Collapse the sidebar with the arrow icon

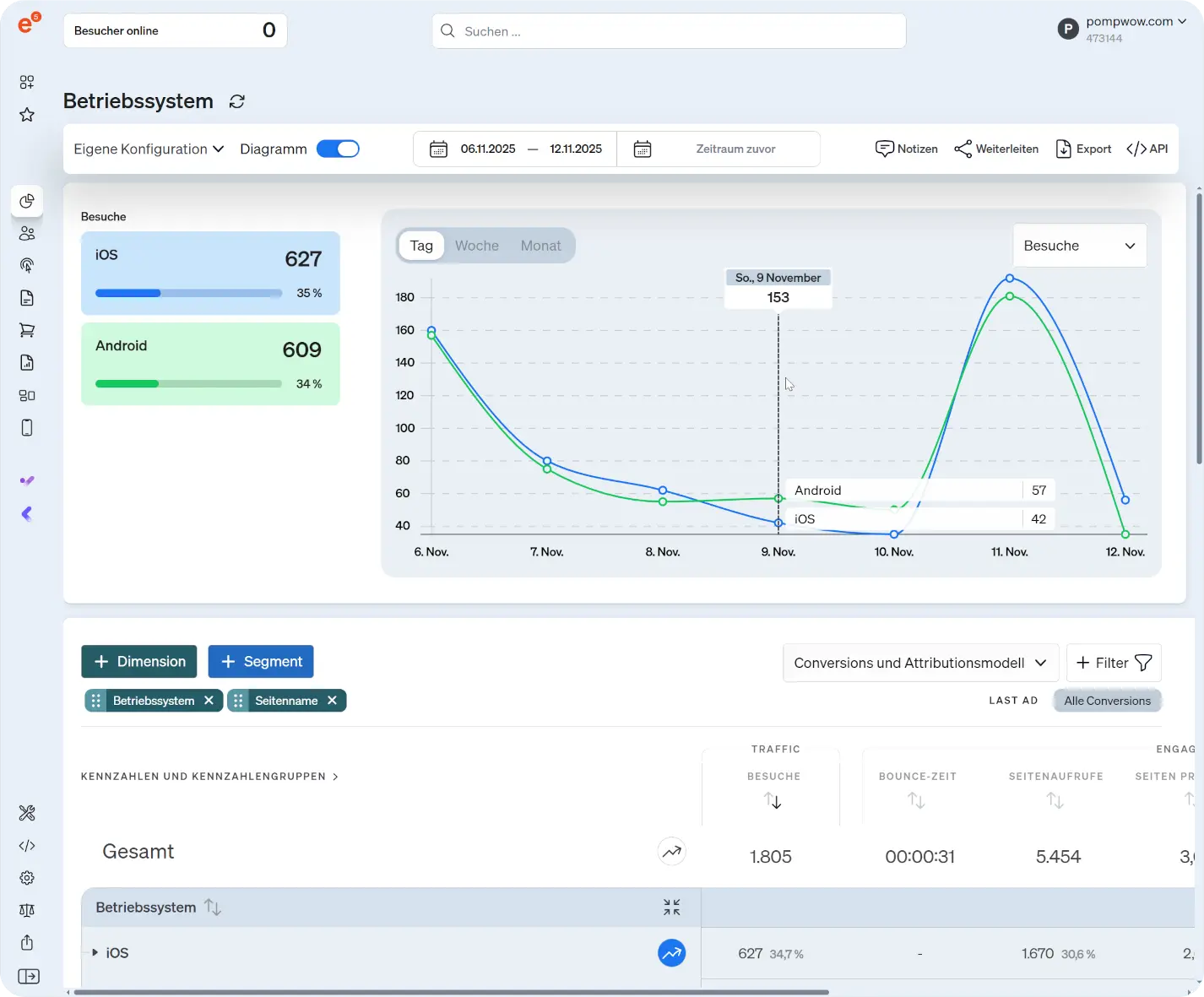28,976
